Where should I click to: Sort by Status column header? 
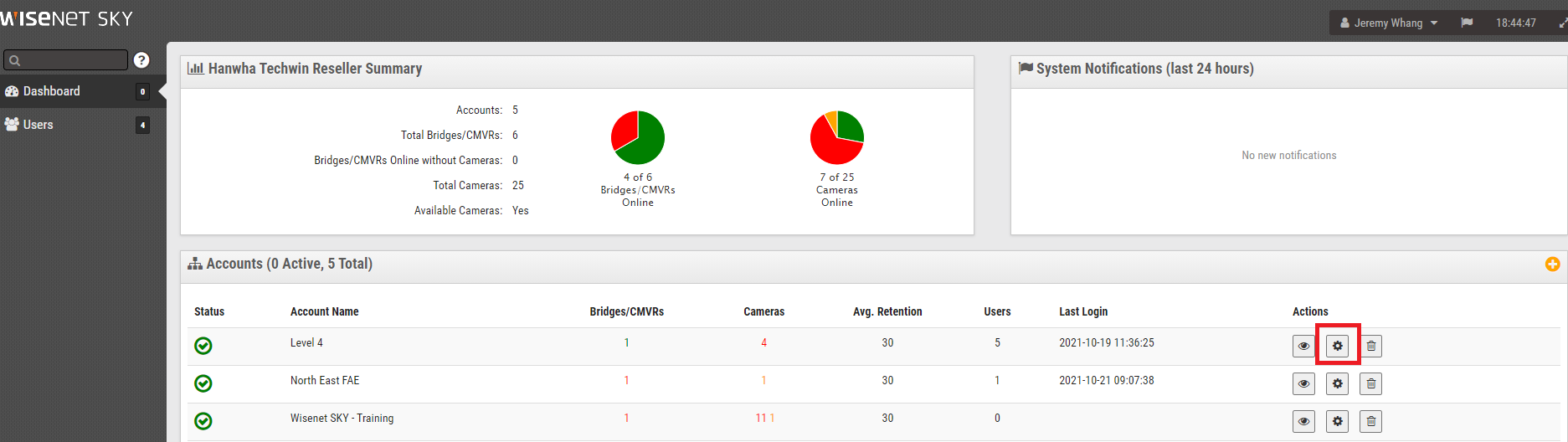(209, 311)
